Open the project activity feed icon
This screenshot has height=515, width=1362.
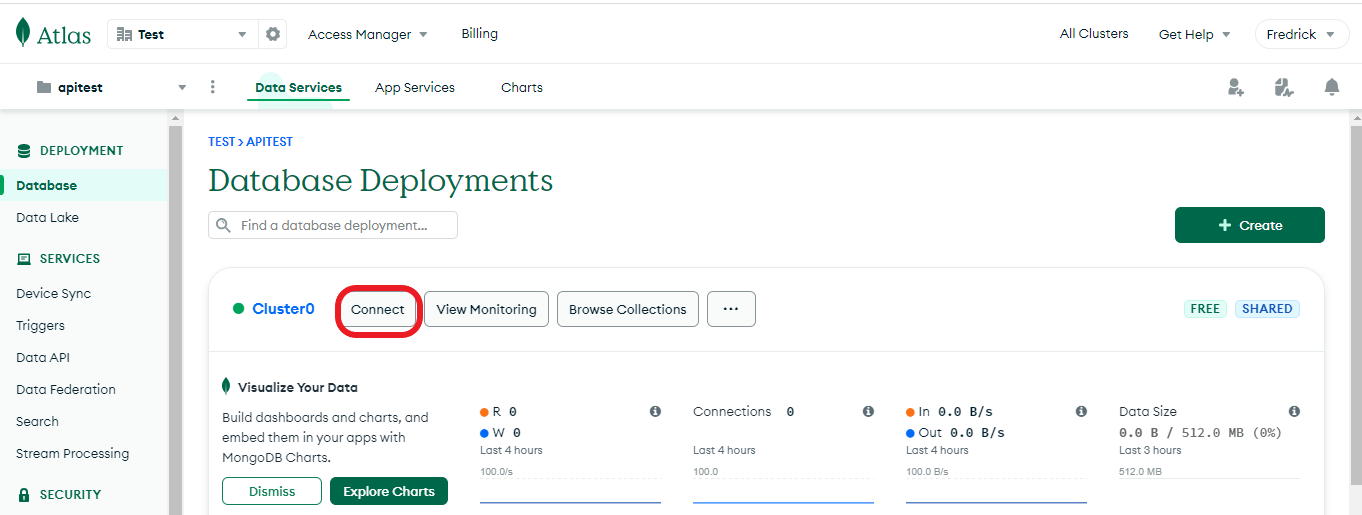click(1284, 87)
